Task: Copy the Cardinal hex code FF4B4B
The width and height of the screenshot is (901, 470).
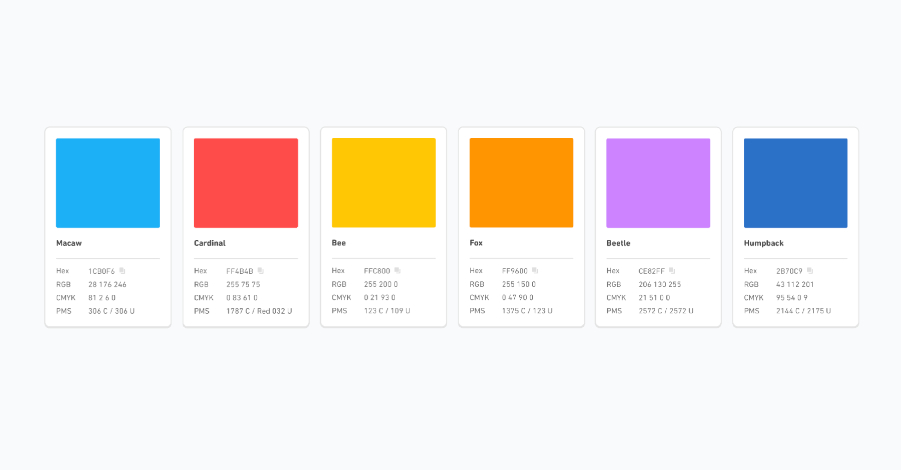Action: coord(260,271)
